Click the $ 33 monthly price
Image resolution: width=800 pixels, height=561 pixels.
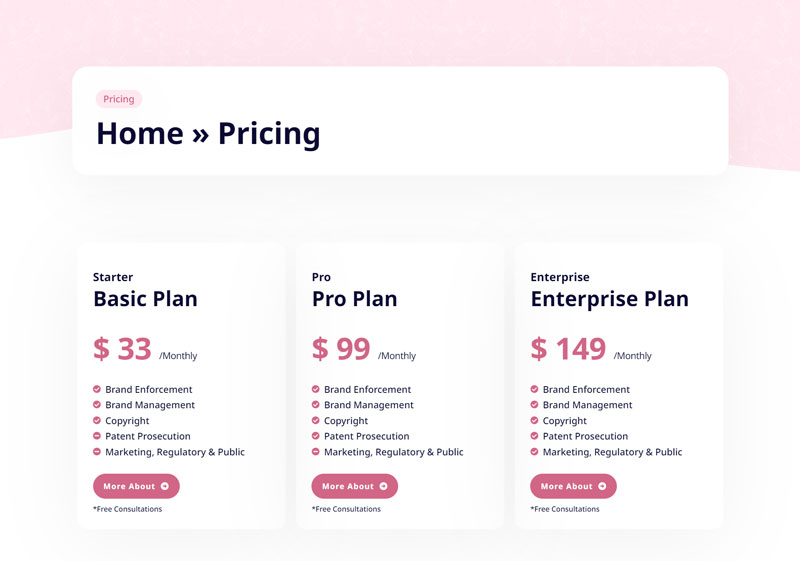coord(122,349)
